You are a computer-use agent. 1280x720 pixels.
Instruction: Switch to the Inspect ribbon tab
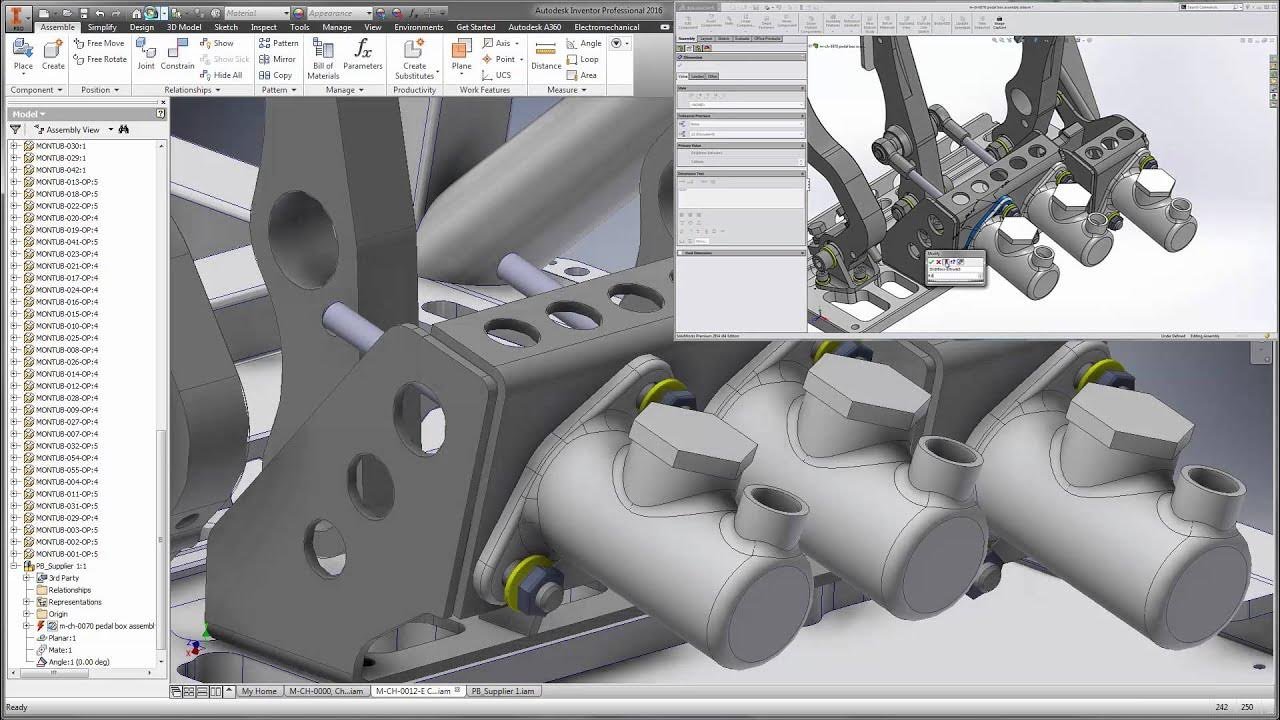click(264, 27)
